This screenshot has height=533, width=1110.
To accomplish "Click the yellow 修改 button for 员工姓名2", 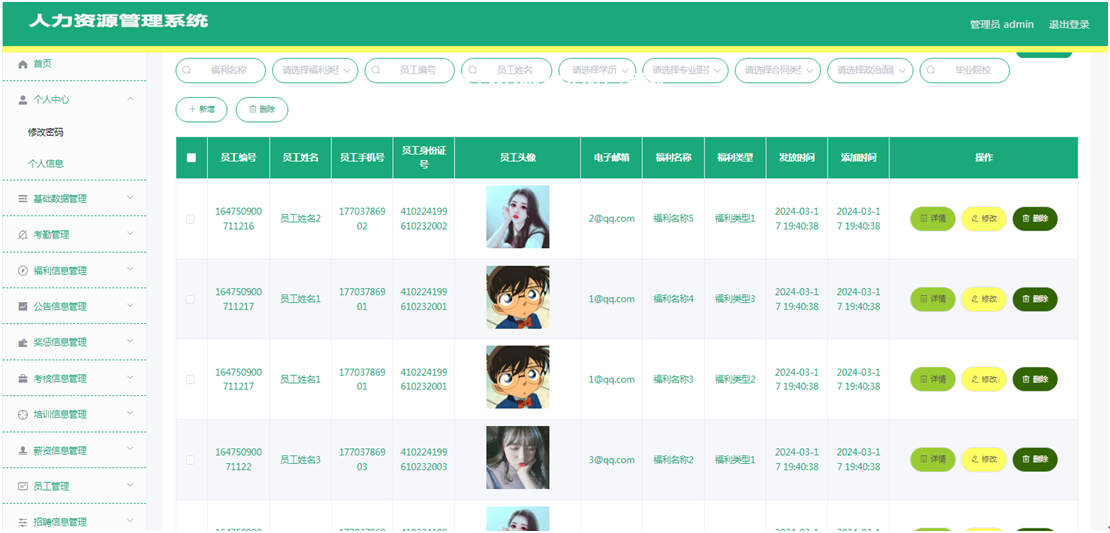I will coord(983,219).
